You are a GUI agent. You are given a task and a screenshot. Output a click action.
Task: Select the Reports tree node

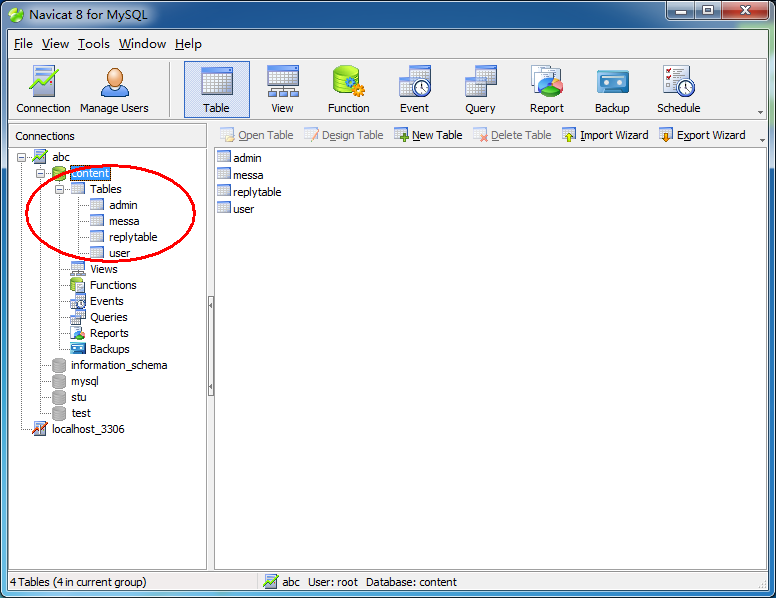coord(109,333)
